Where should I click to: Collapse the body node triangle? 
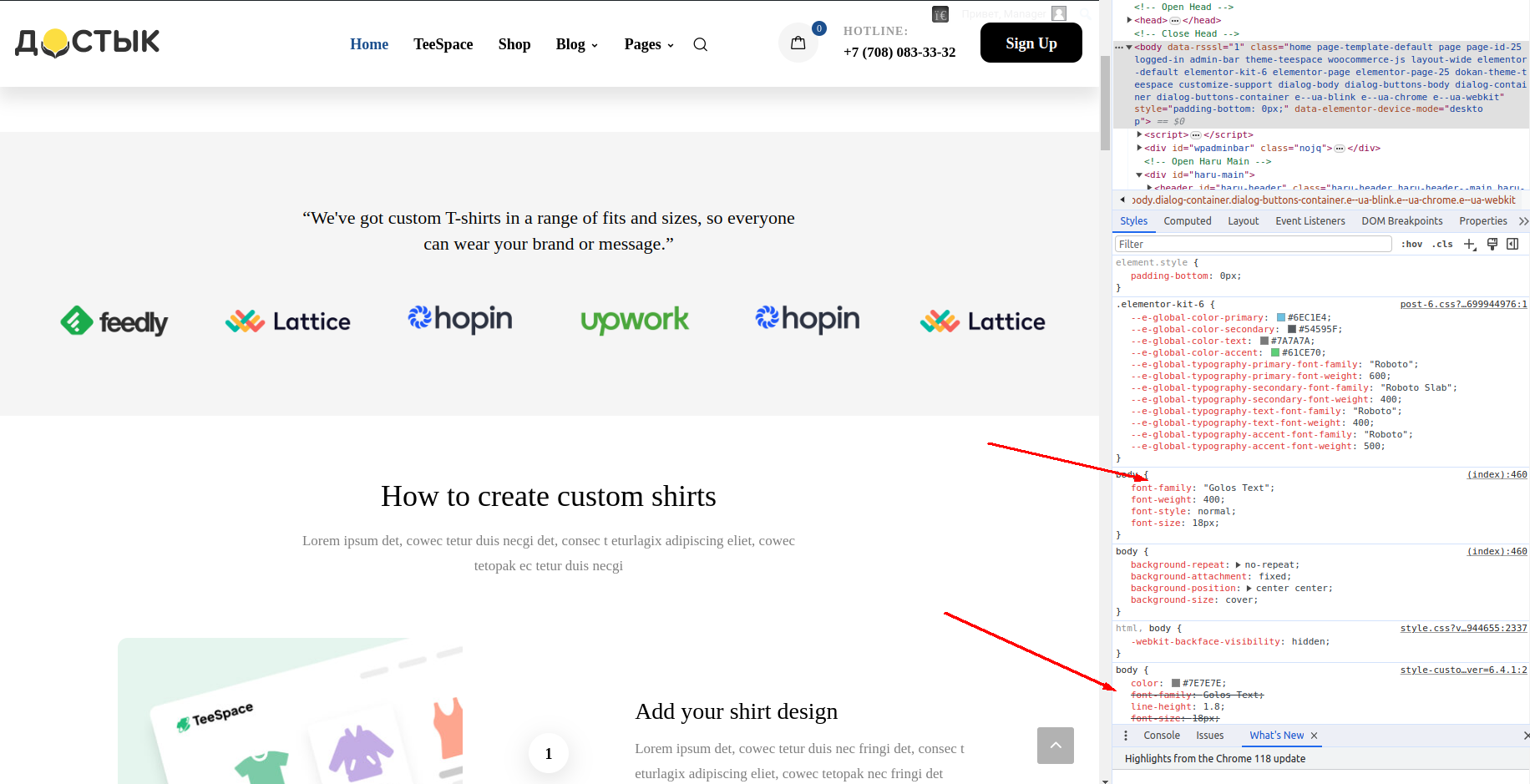(1129, 48)
